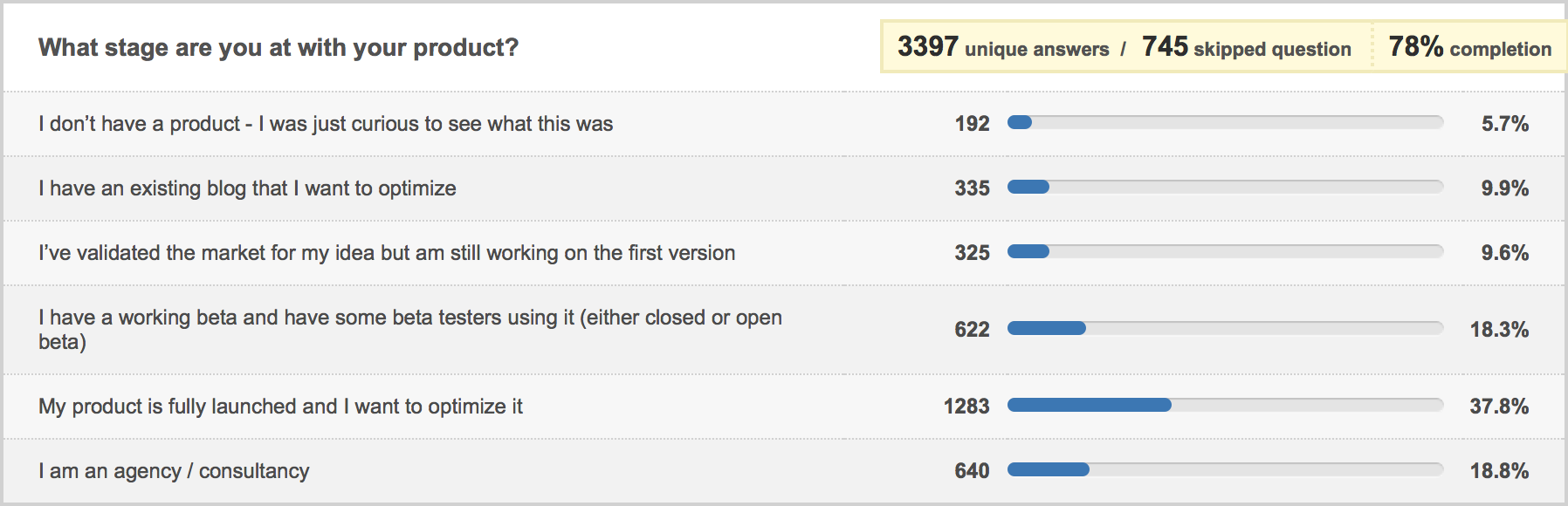
Task: Select the 3397 unique answers stat
Action: point(1003,47)
